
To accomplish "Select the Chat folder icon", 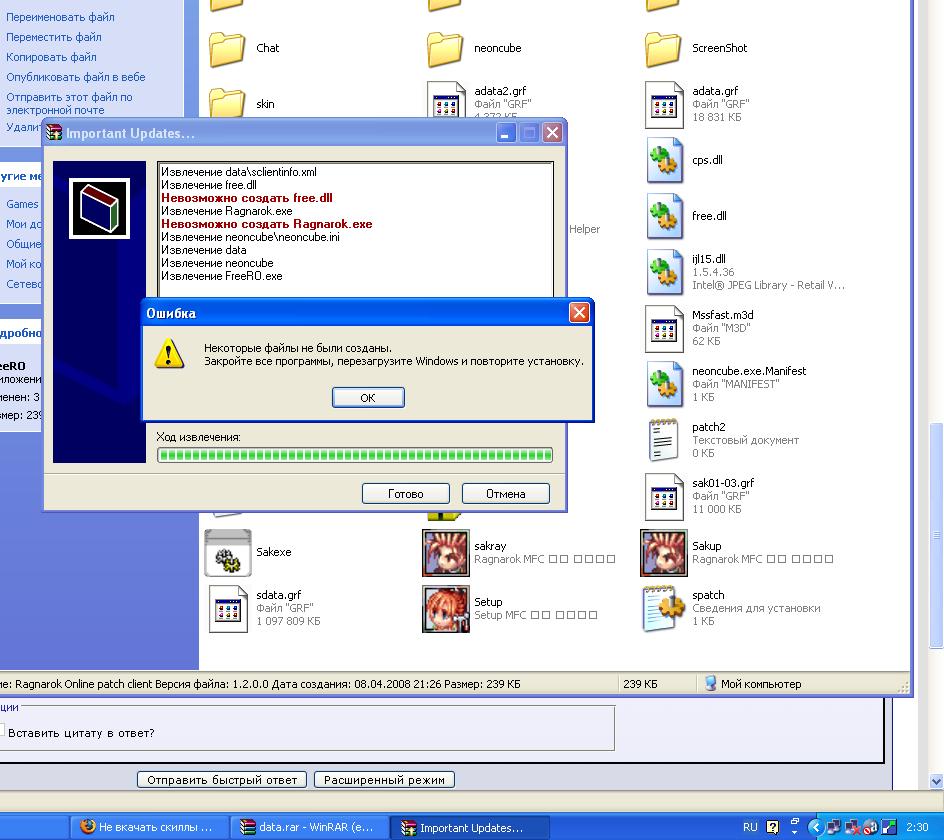I will point(227,49).
